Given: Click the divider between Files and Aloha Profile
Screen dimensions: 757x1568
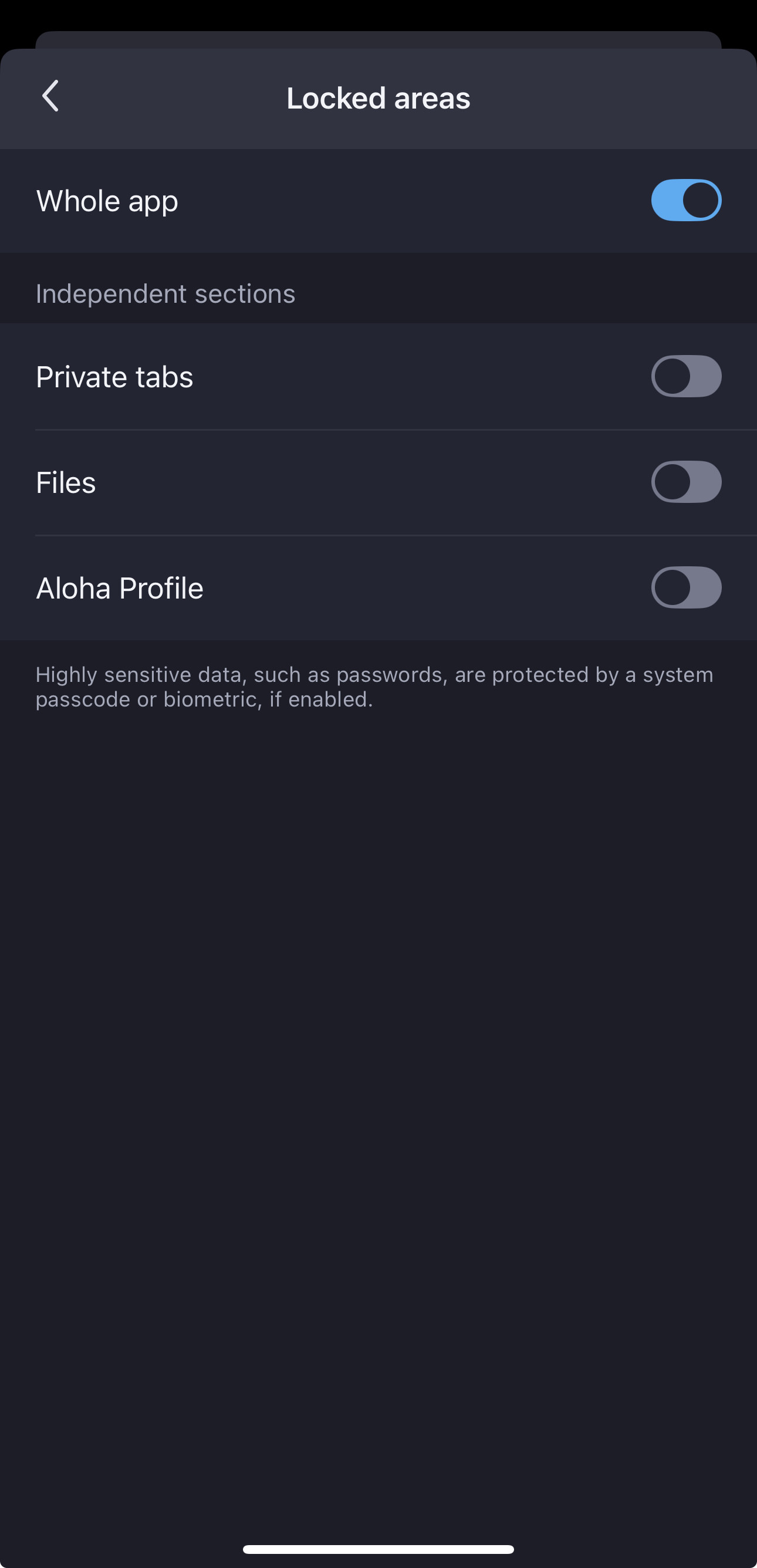Looking at the screenshot, I should click(396, 536).
